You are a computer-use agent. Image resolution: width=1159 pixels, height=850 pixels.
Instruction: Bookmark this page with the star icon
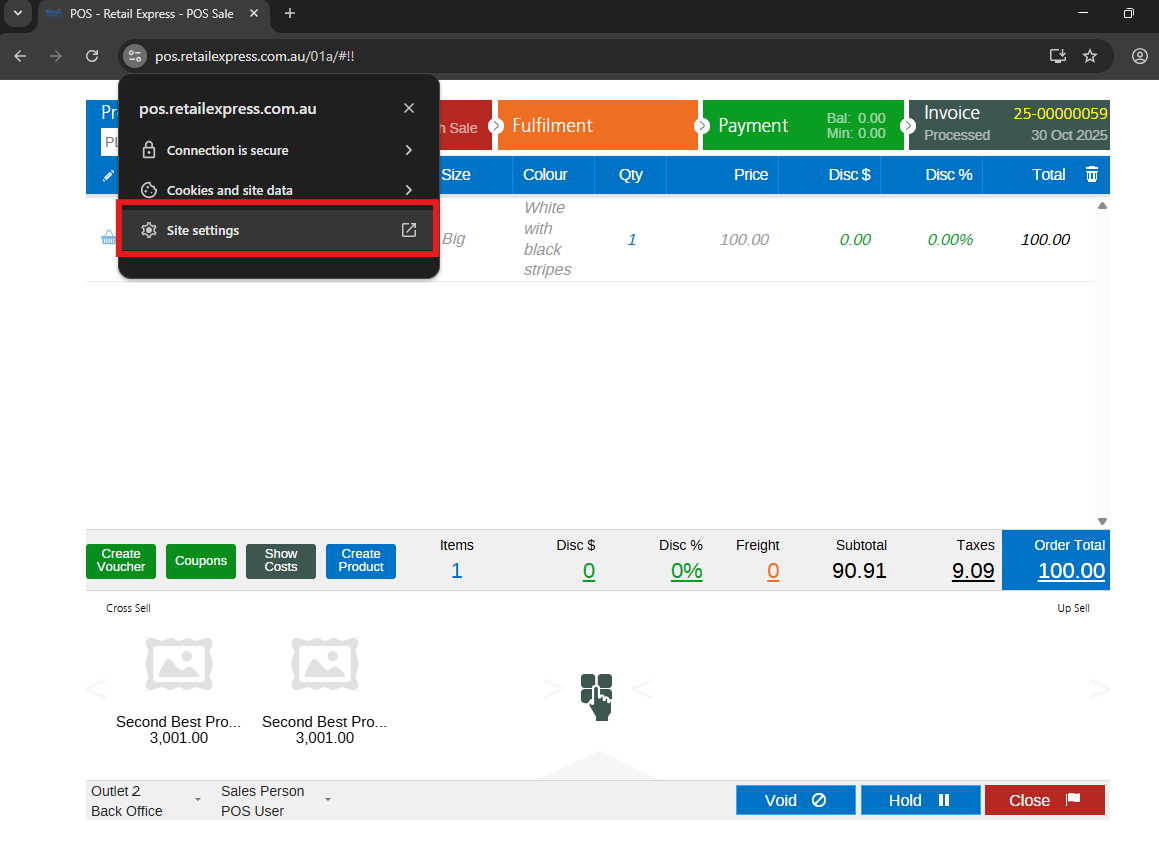point(1090,56)
